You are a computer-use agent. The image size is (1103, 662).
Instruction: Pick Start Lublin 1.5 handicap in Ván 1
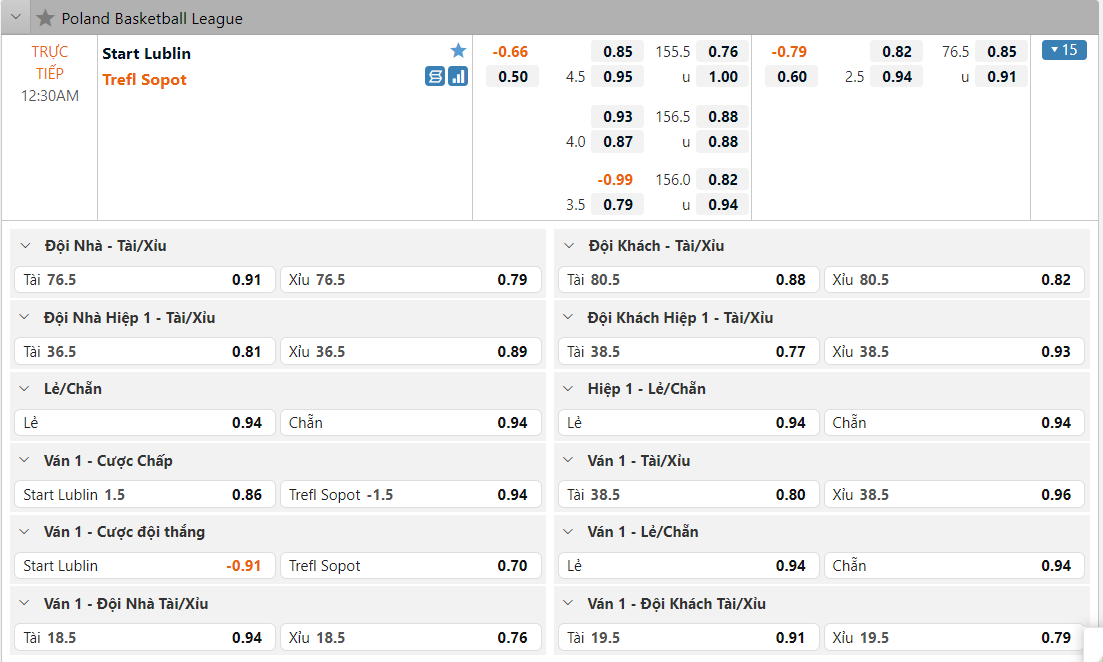click(x=143, y=495)
